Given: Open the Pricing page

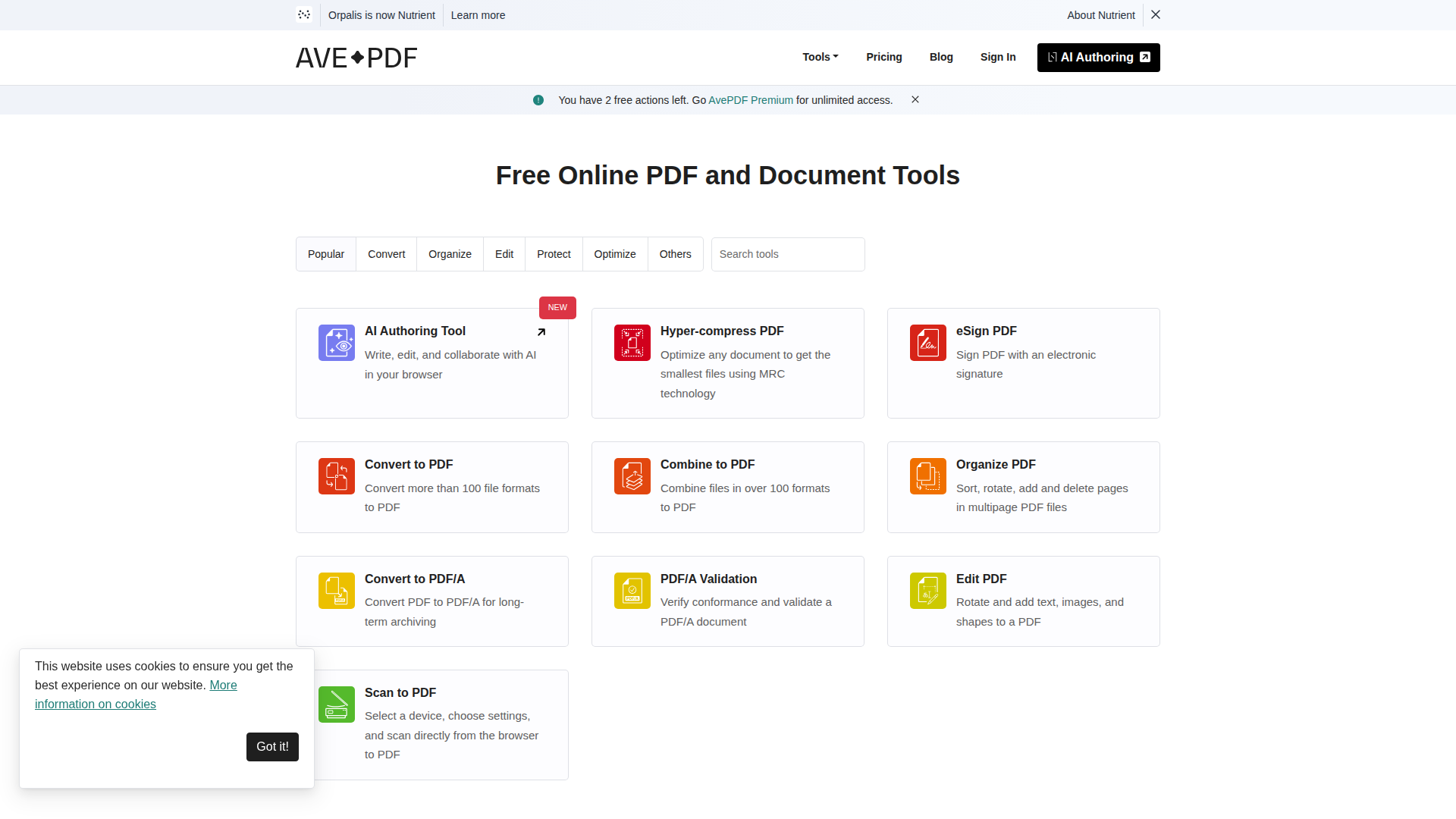Looking at the screenshot, I should point(884,57).
